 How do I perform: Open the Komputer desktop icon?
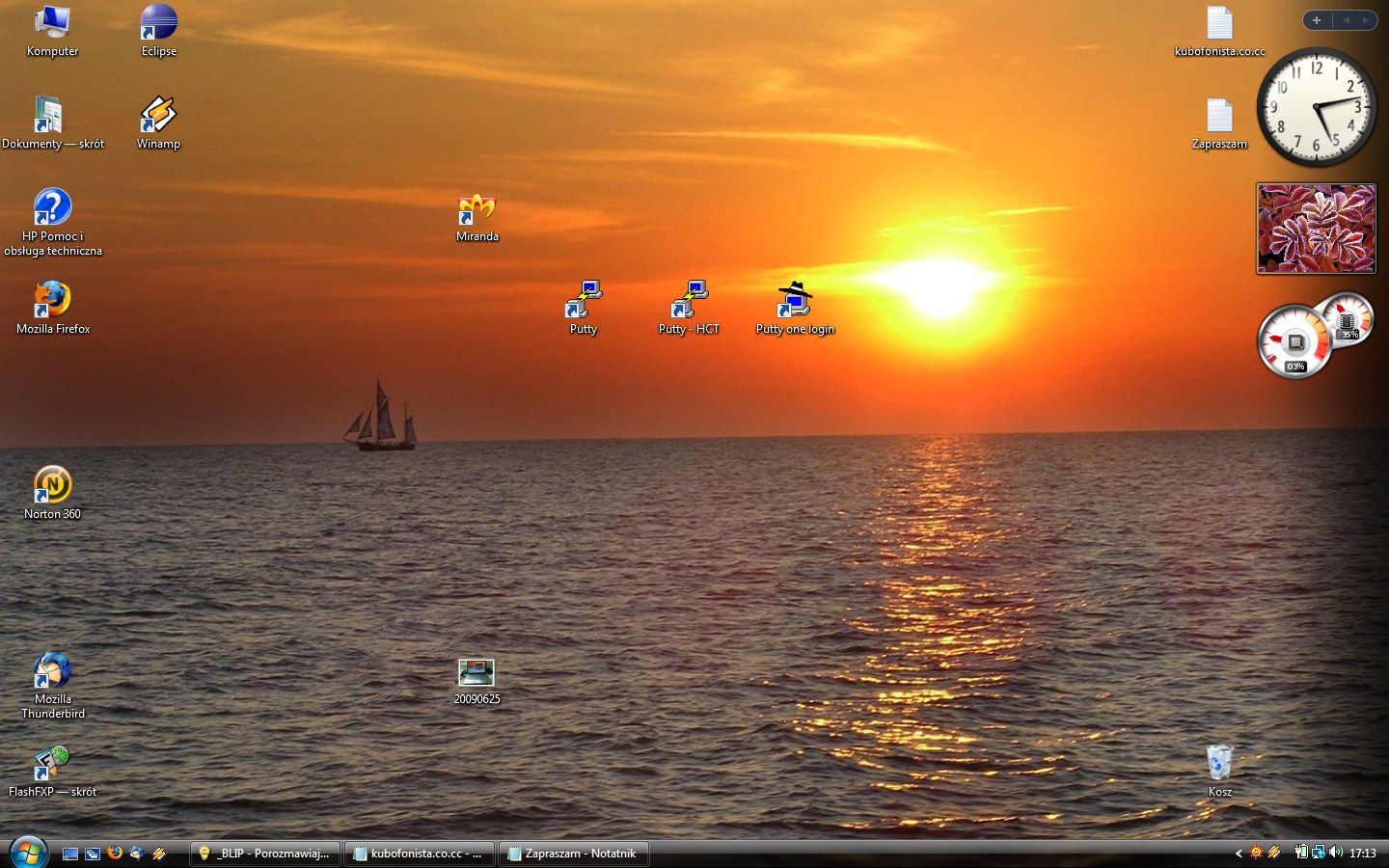pyautogui.click(x=52, y=31)
